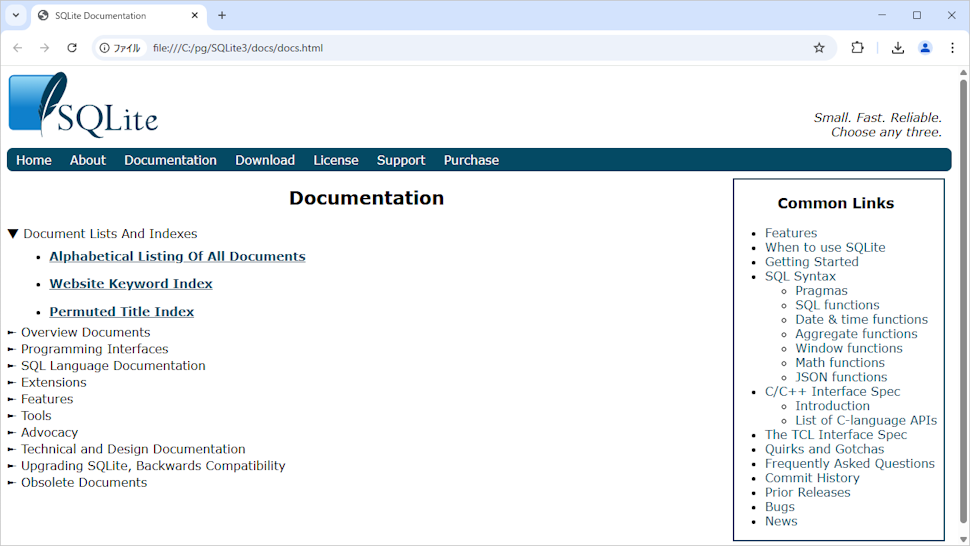970x546 pixels.
Task: Click the page vertical scrollbar
Action: pyautogui.click(x=963, y=300)
